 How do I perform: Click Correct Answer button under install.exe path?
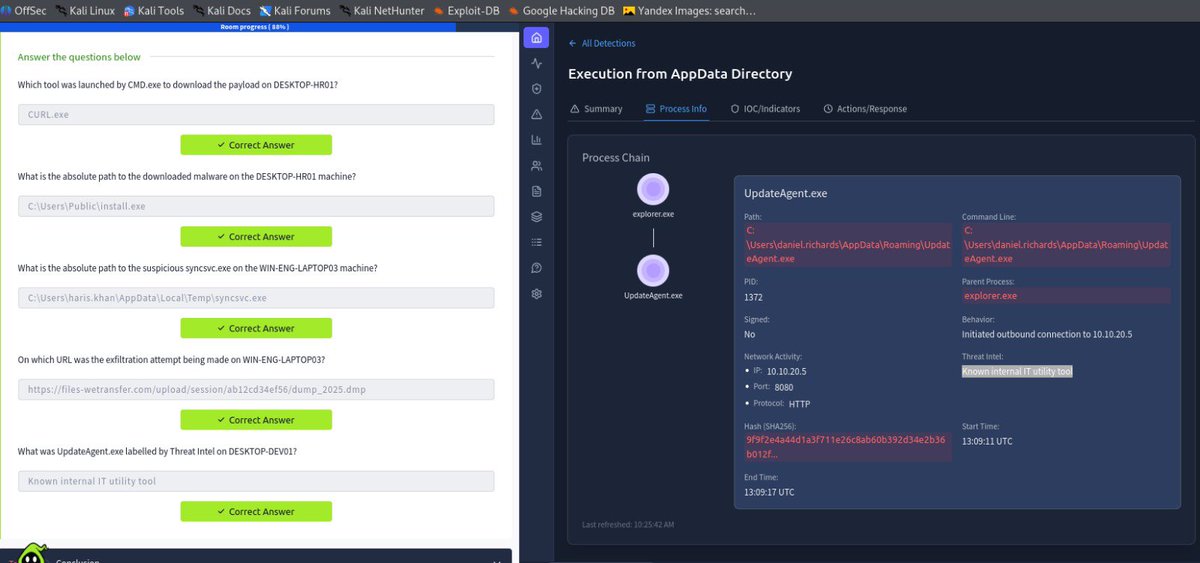pyautogui.click(x=256, y=237)
